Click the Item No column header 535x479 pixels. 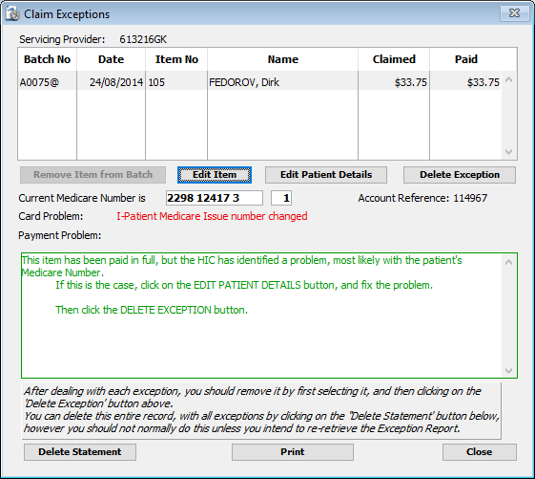(176, 59)
